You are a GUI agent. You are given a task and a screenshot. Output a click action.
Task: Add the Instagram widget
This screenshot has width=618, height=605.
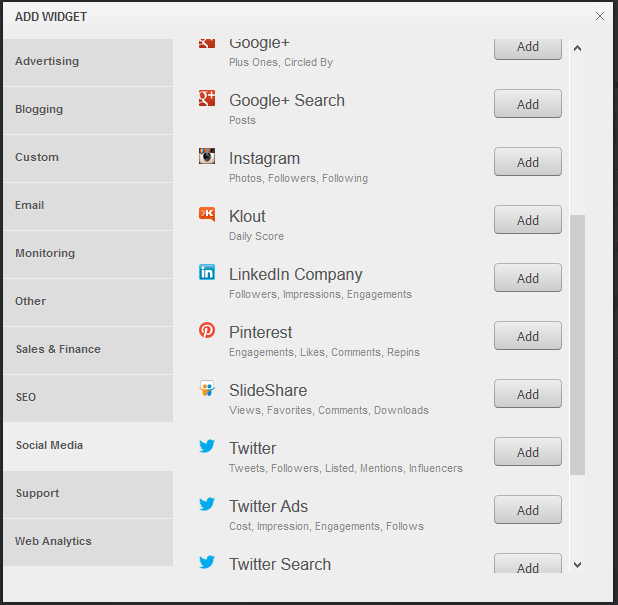point(528,162)
